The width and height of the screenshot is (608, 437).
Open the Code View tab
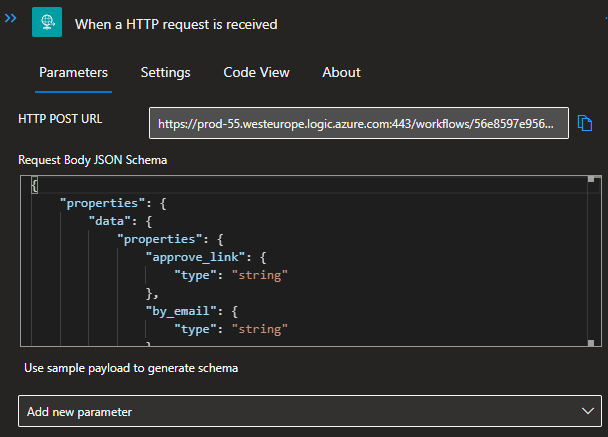[x=256, y=73]
